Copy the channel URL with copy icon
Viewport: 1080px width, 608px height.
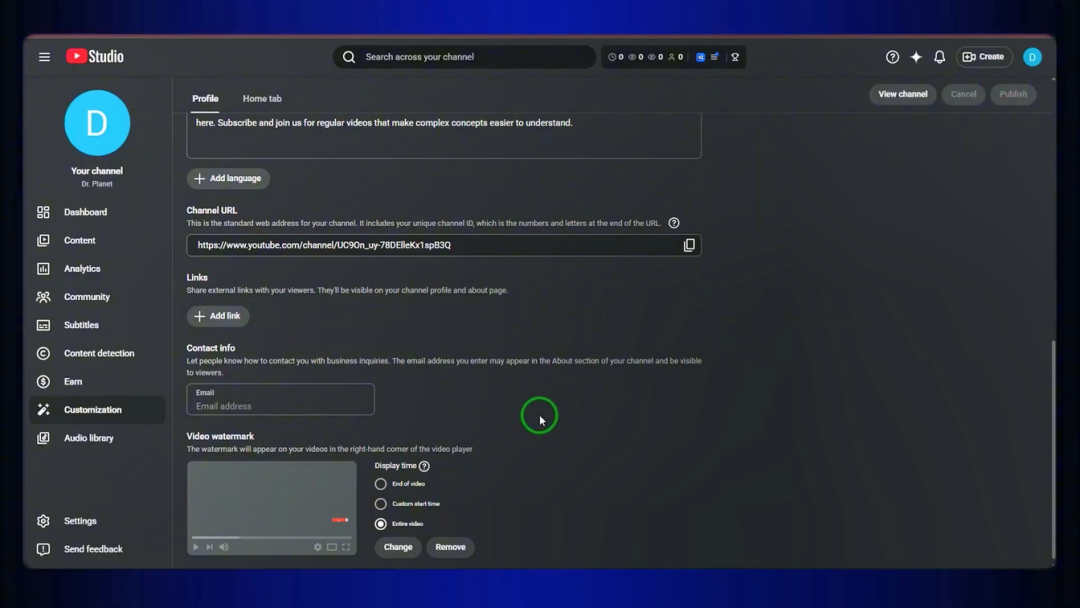pos(689,245)
